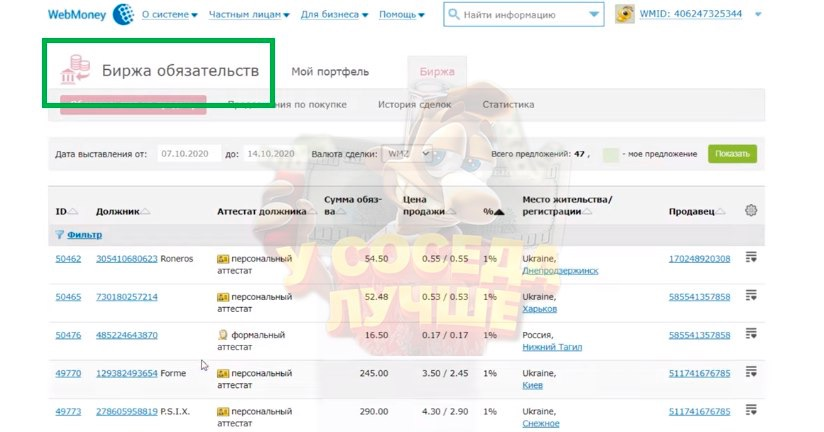Click персональный аттестат icon in row 50465
The image size is (824, 432).
pyautogui.click(x=223, y=297)
